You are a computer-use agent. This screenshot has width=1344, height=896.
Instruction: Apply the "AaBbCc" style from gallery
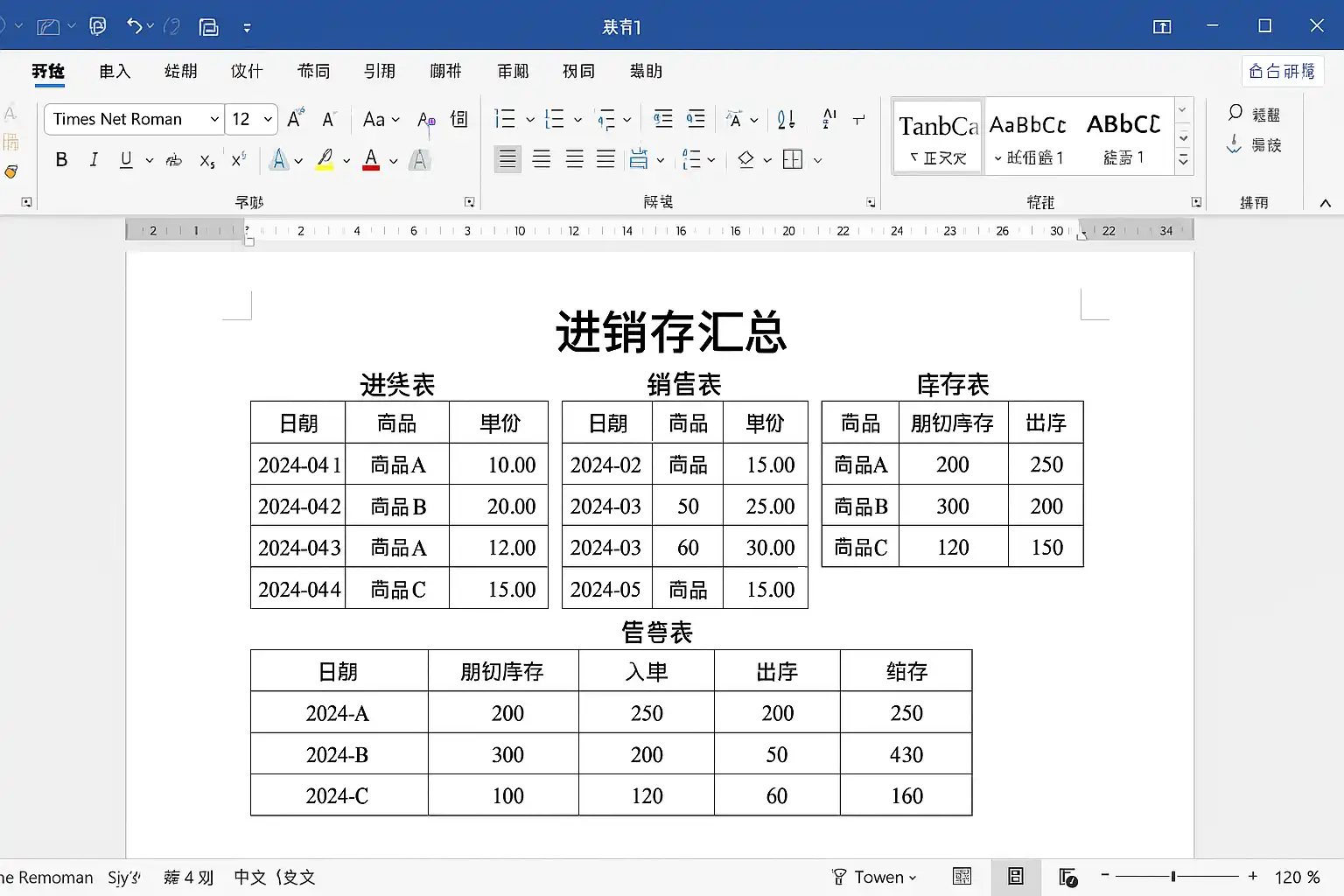coord(1028,137)
